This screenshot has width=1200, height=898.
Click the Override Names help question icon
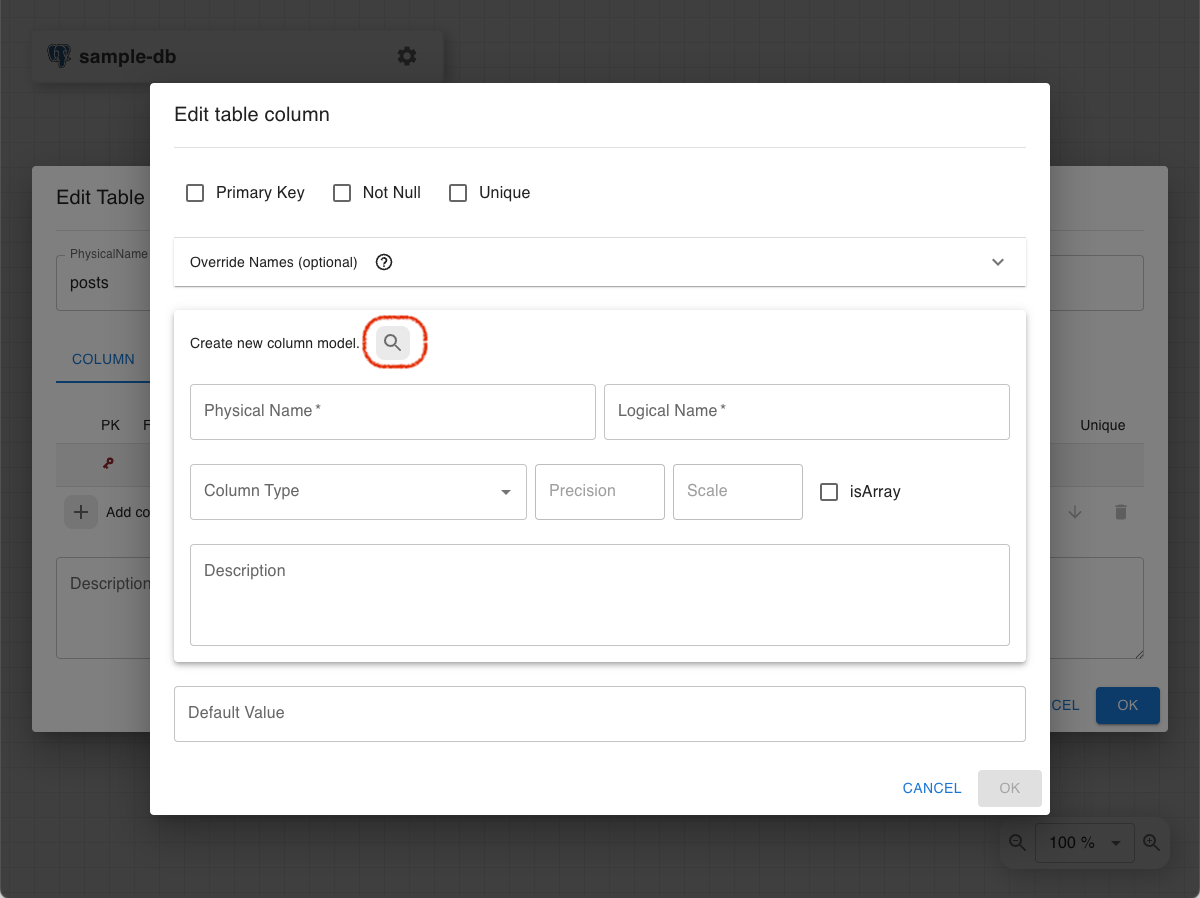tap(384, 262)
